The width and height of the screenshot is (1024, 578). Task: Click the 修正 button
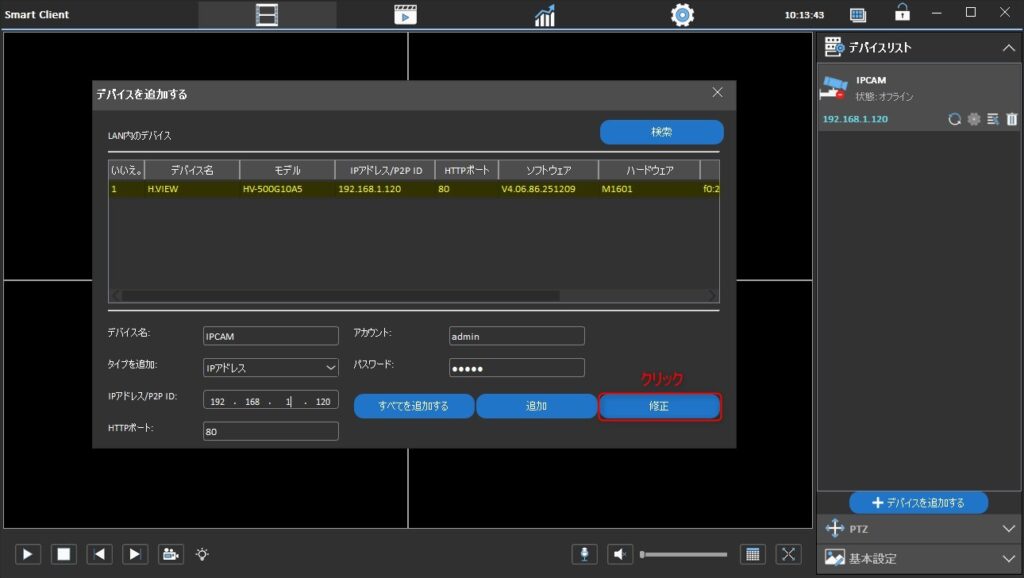tap(659, 406)
